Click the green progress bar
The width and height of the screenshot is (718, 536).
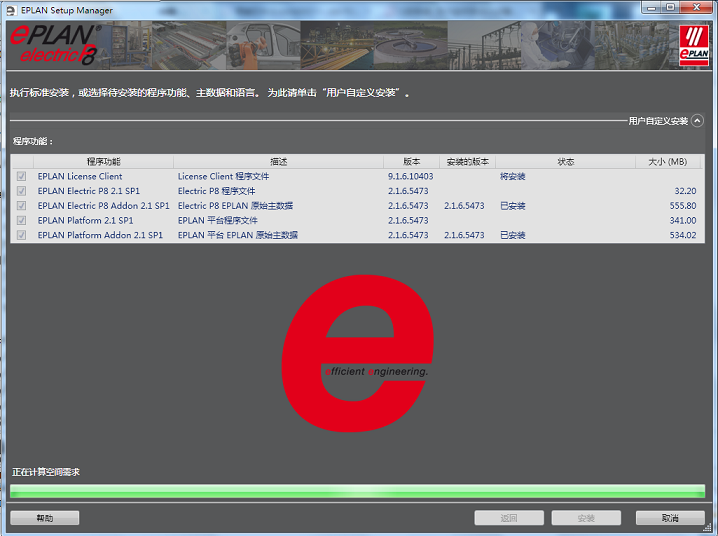(357, 491)
